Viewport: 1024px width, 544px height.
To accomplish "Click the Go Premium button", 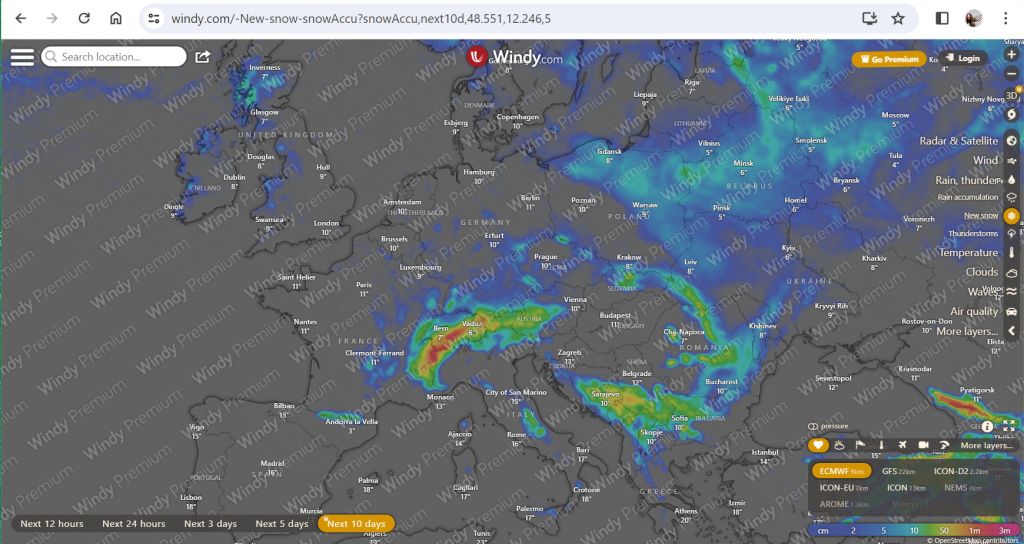I will [x=889, y=59].
